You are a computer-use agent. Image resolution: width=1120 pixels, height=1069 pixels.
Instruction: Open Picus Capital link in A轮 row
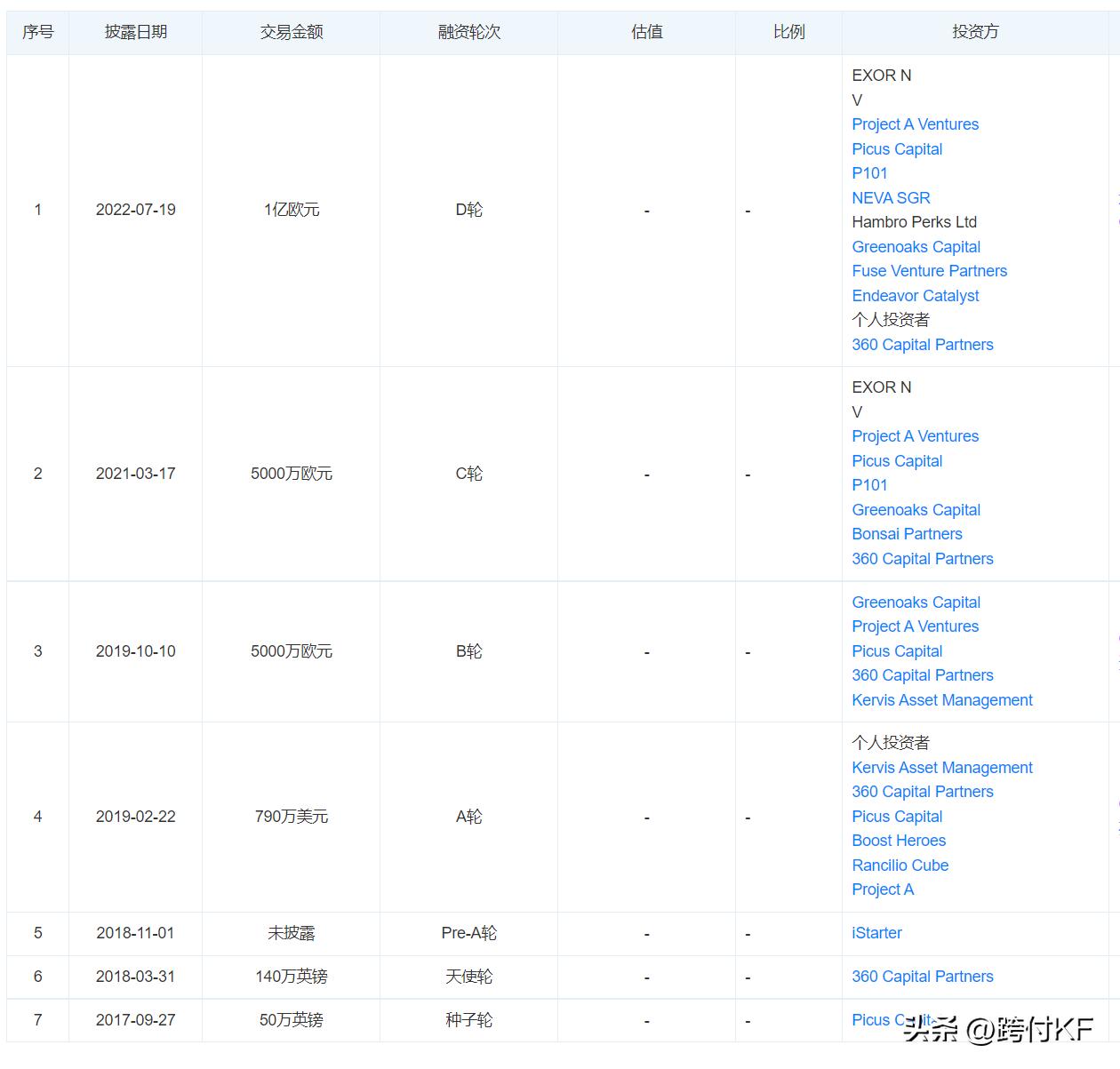(x=897, y=817)
